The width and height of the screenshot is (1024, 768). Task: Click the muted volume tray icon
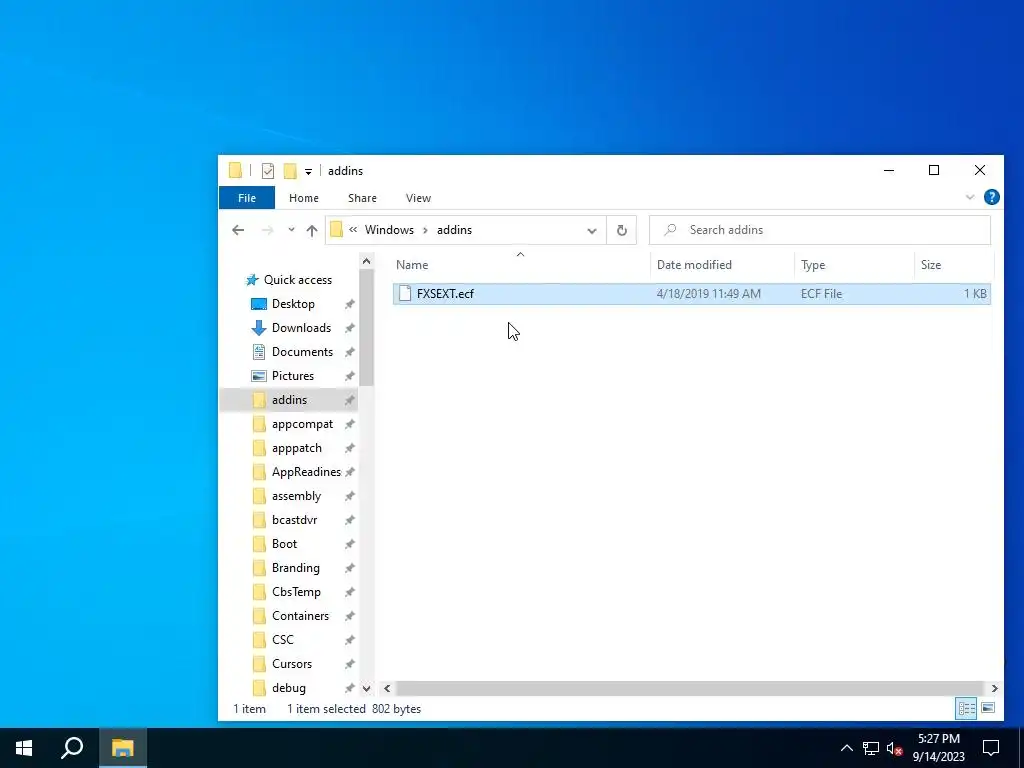[x=894, y=748]
